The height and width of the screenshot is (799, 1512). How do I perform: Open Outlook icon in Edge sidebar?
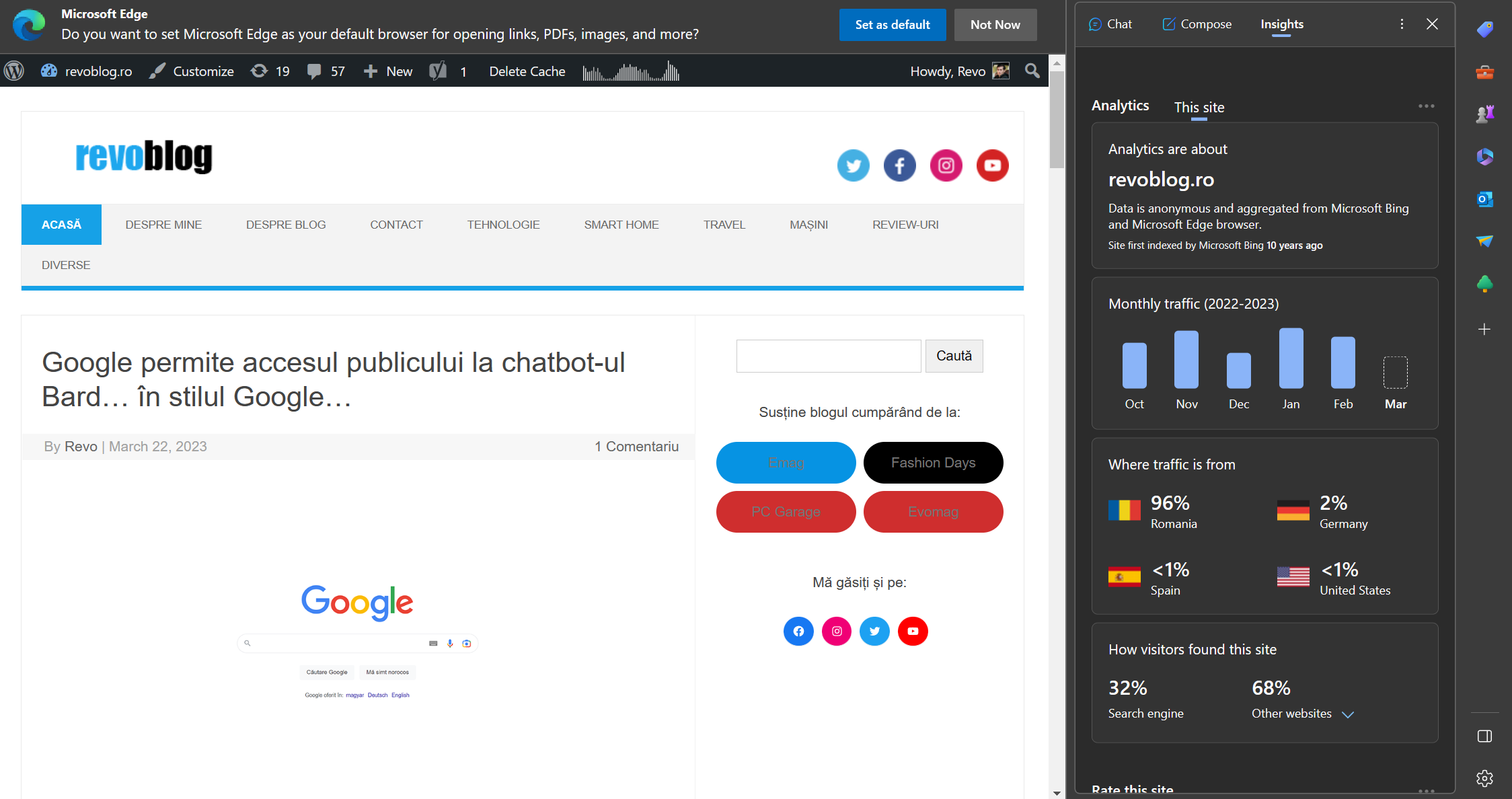click(1484, 199)
